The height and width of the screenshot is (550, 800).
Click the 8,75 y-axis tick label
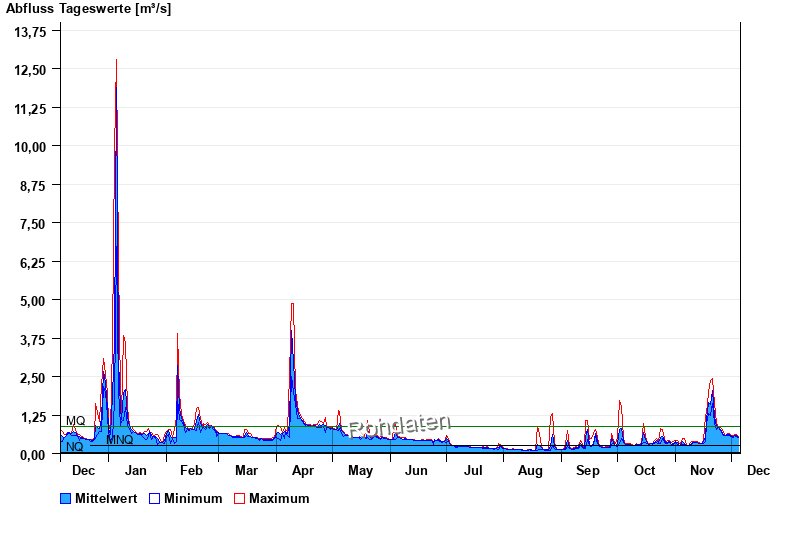pyautogui.click(x=33, y=185)
